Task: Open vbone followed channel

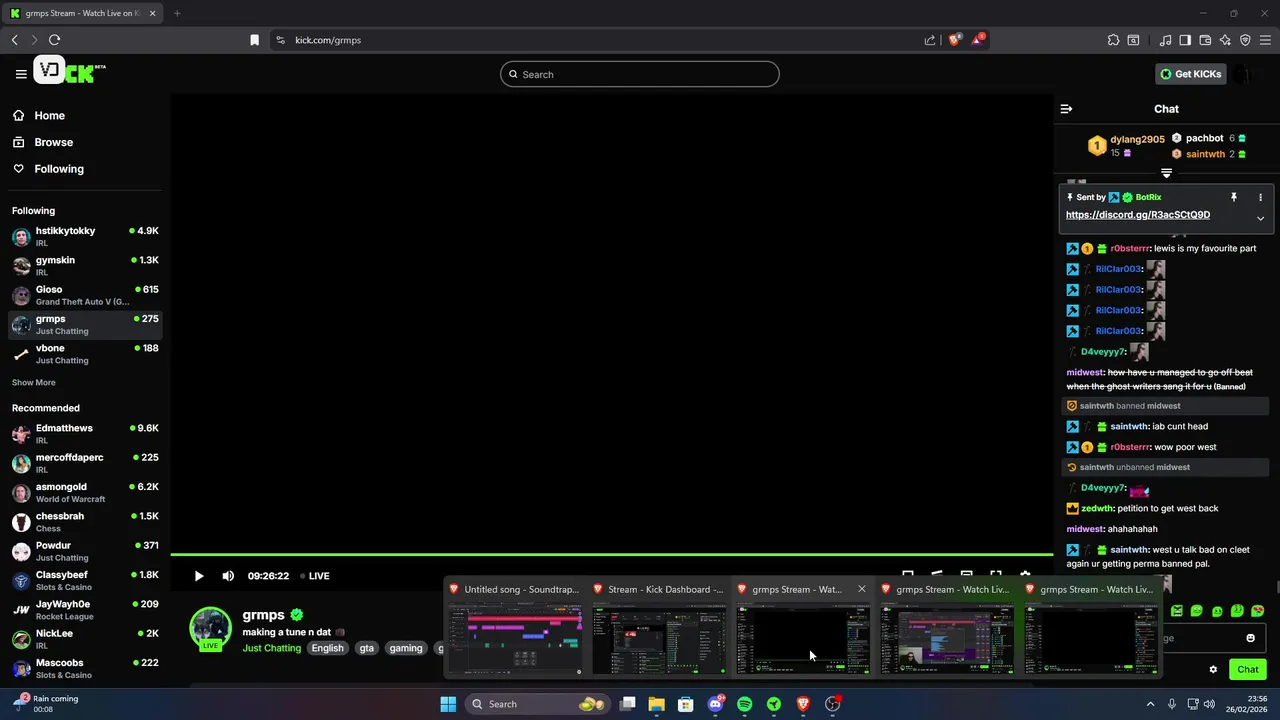Action: [85, 354]
